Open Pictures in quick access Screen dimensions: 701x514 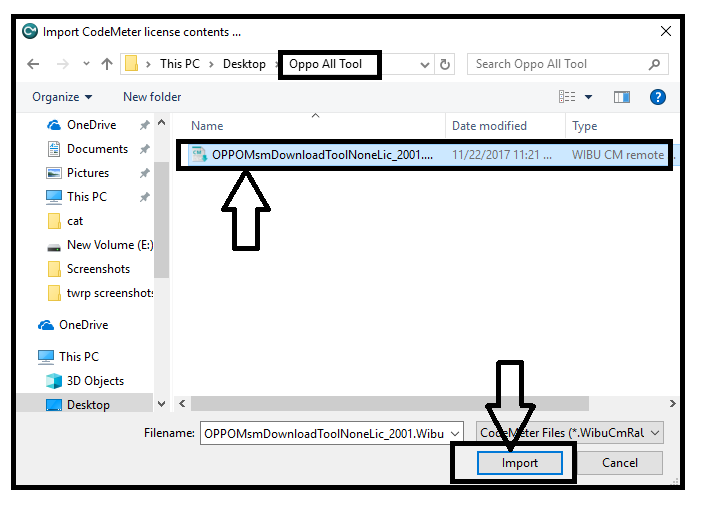(x=88, y=173)
